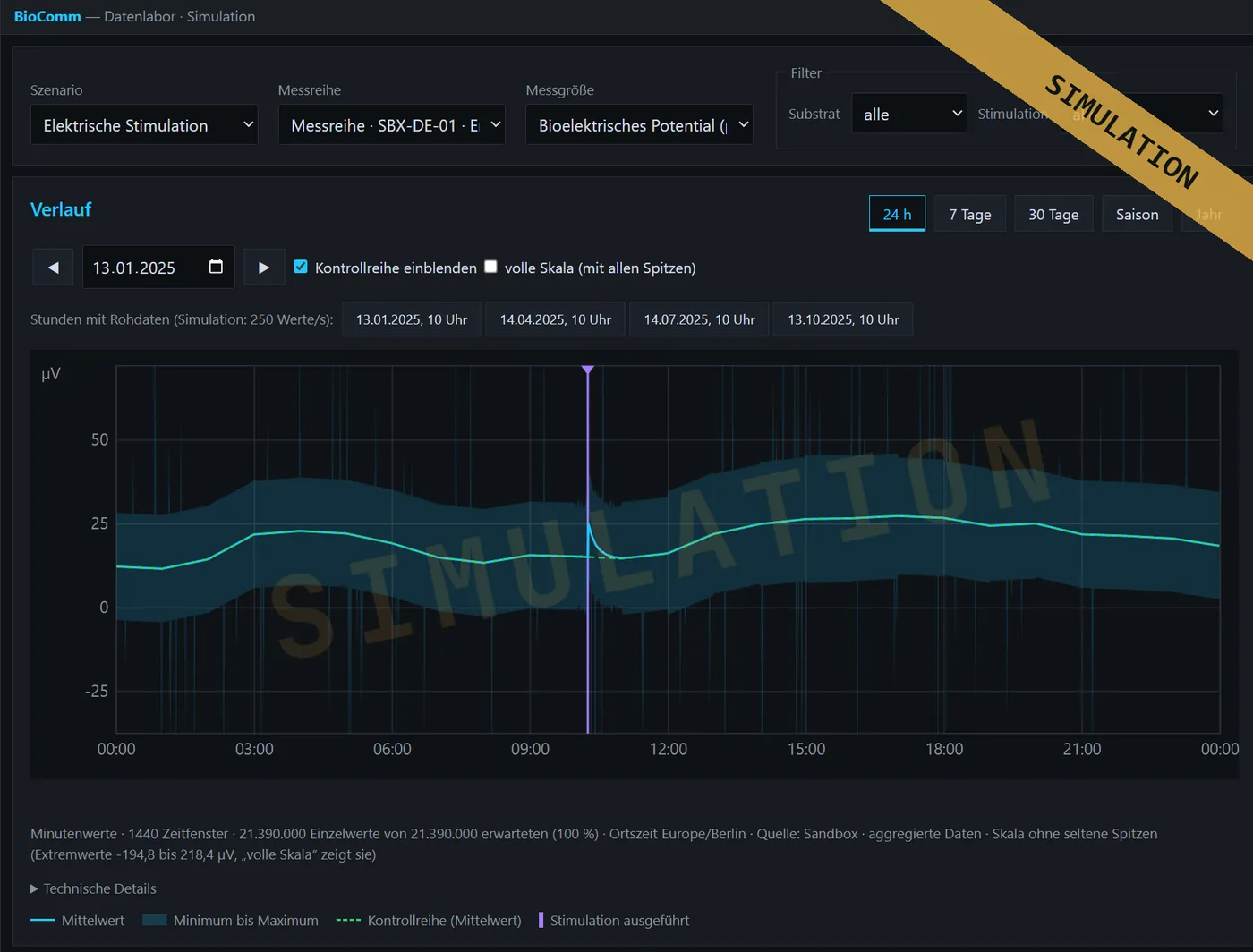Screen dimensions: 1253x952
Task: Switch to the 7 Tage tab
Action: point(970,214)
